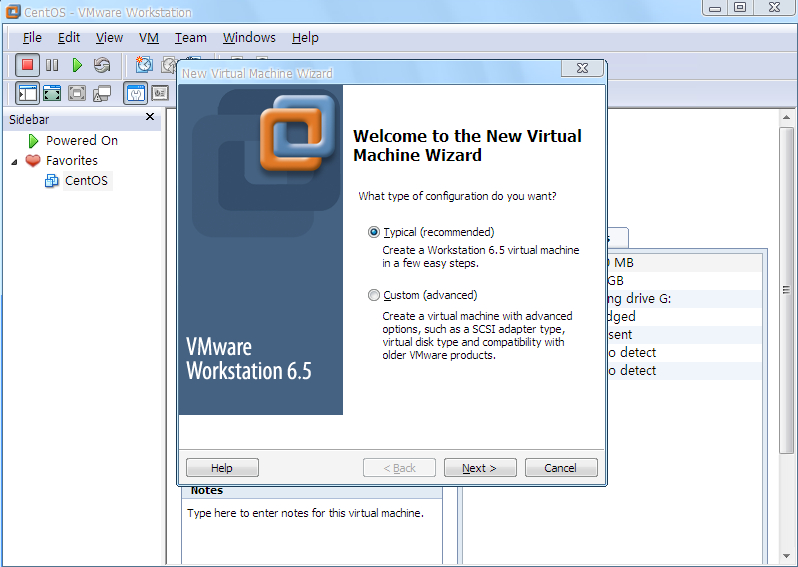Click the 'ng drive G:' device row
The height and width of the screenshot is (567, 798).
[x=684, y=299]
